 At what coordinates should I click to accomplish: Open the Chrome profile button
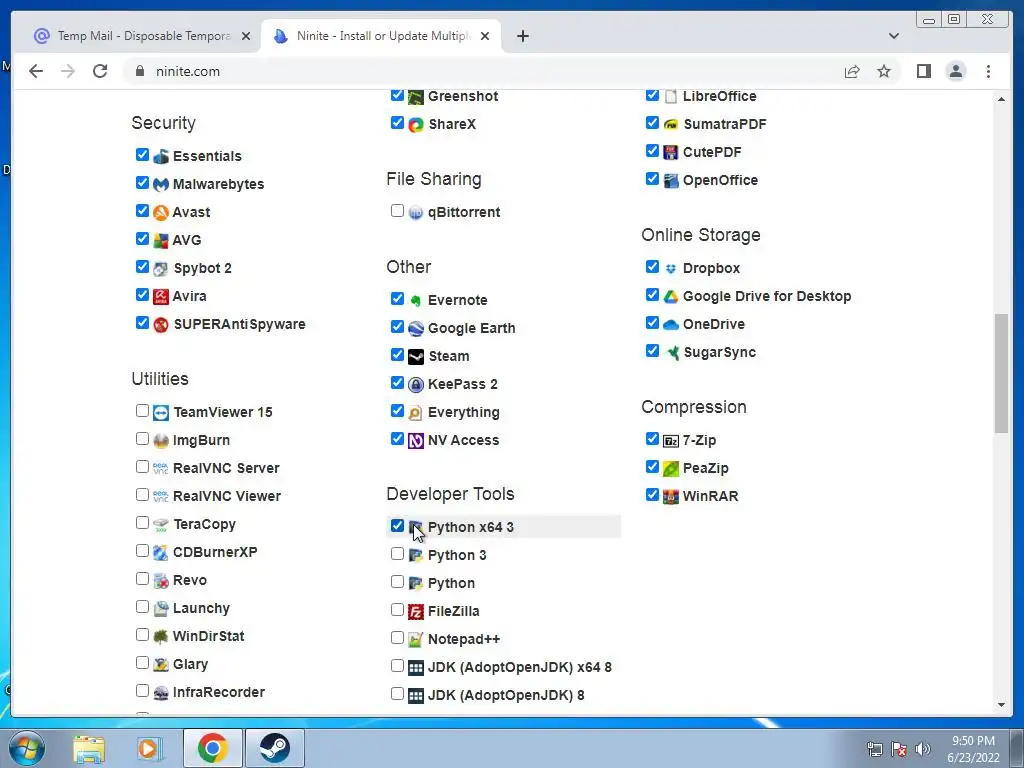955,71
